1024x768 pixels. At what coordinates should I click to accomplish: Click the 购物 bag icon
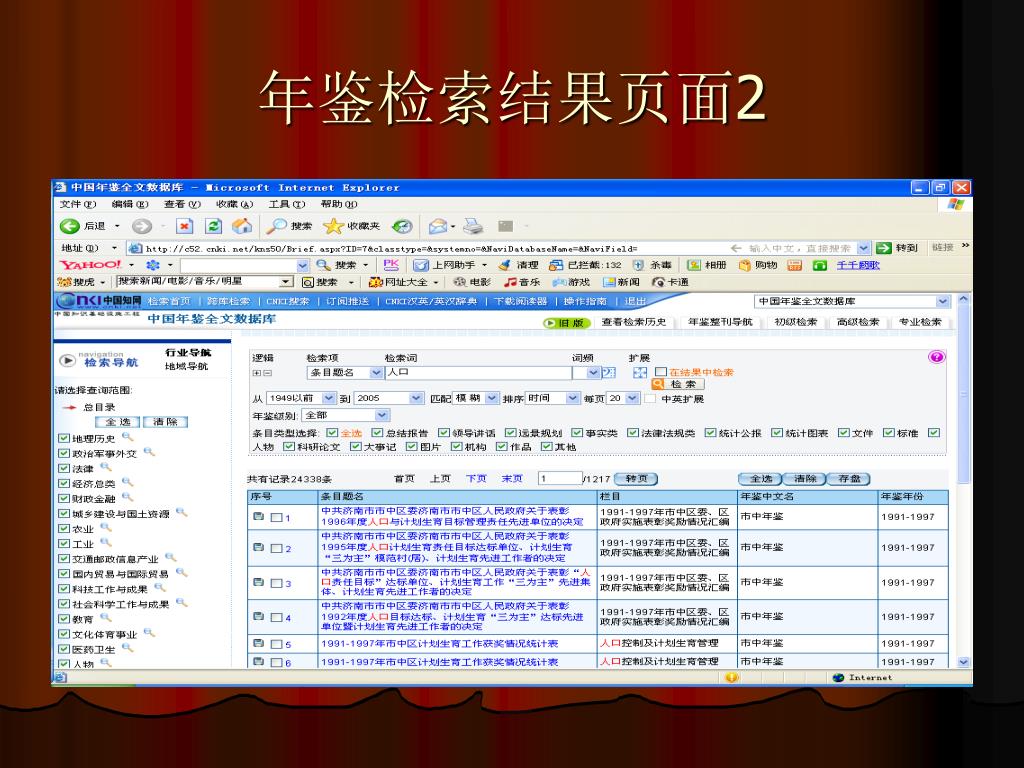click(745, 265)
